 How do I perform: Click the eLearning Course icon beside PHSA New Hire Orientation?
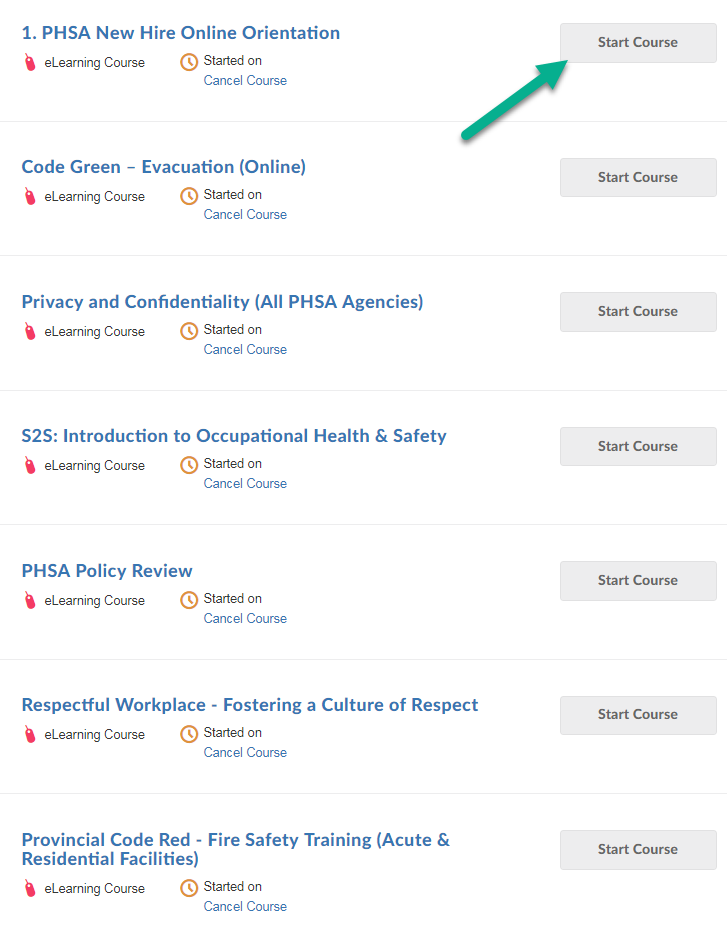click(x=28, y=62)
